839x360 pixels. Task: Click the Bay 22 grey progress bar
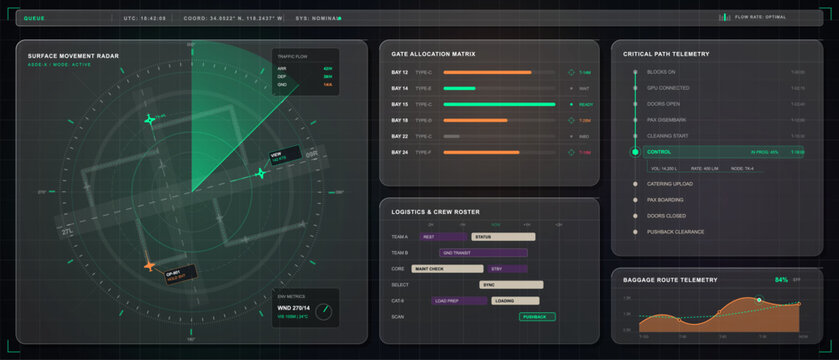click(x=452, y=136)
